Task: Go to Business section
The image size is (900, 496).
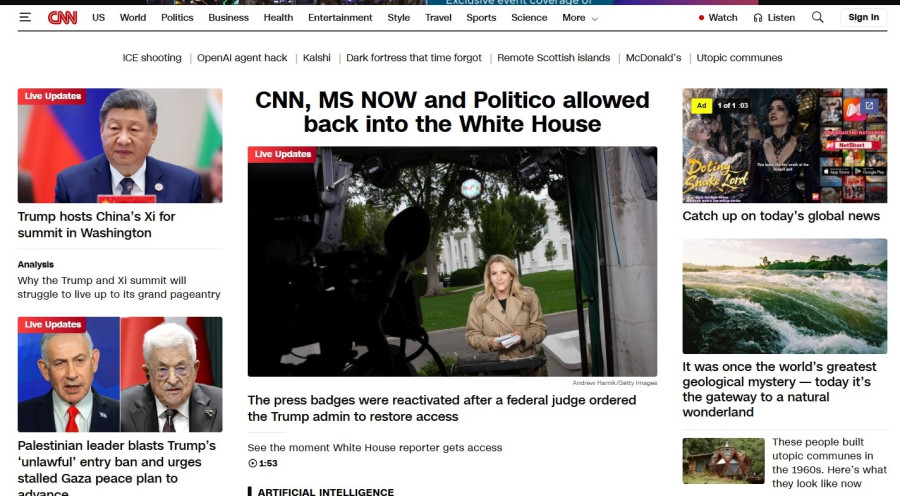Action: coord(228,18)
